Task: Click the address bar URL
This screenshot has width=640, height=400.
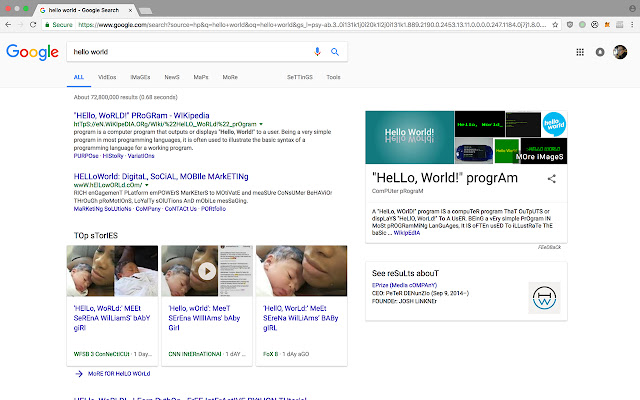Action: pyautogui.click(x=312, y=25)
